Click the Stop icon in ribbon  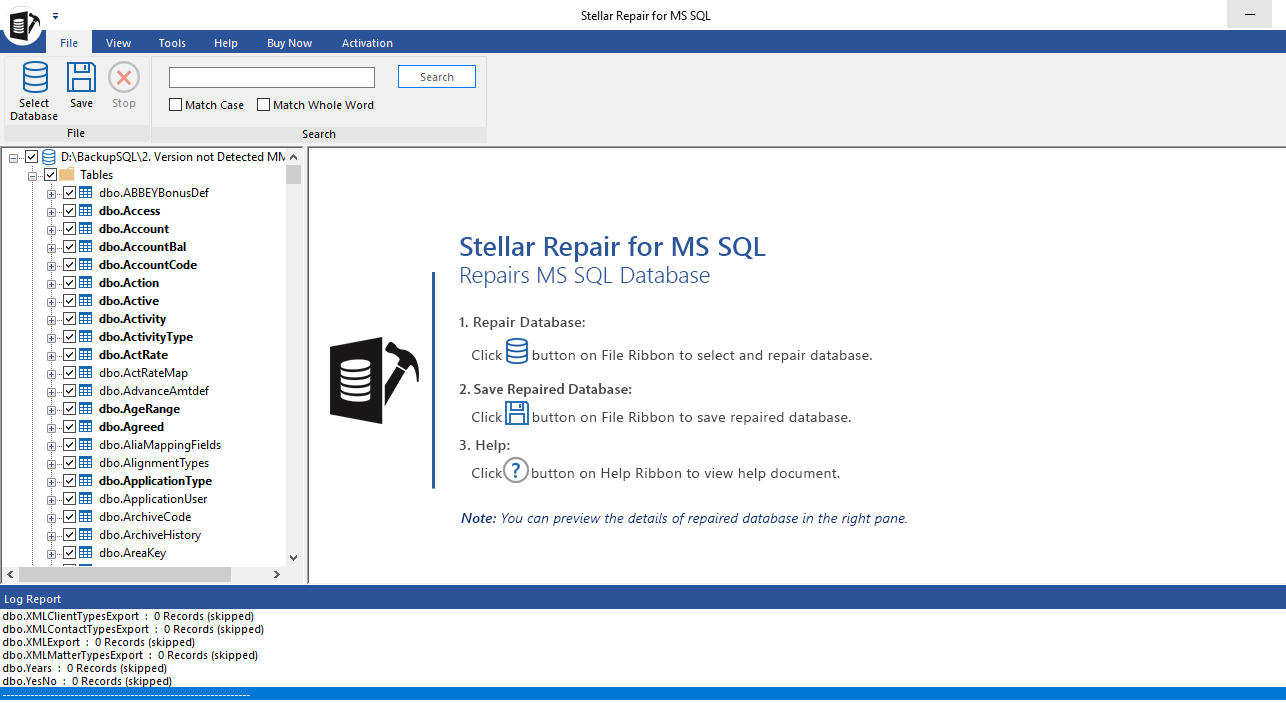(x=124, y=77)
